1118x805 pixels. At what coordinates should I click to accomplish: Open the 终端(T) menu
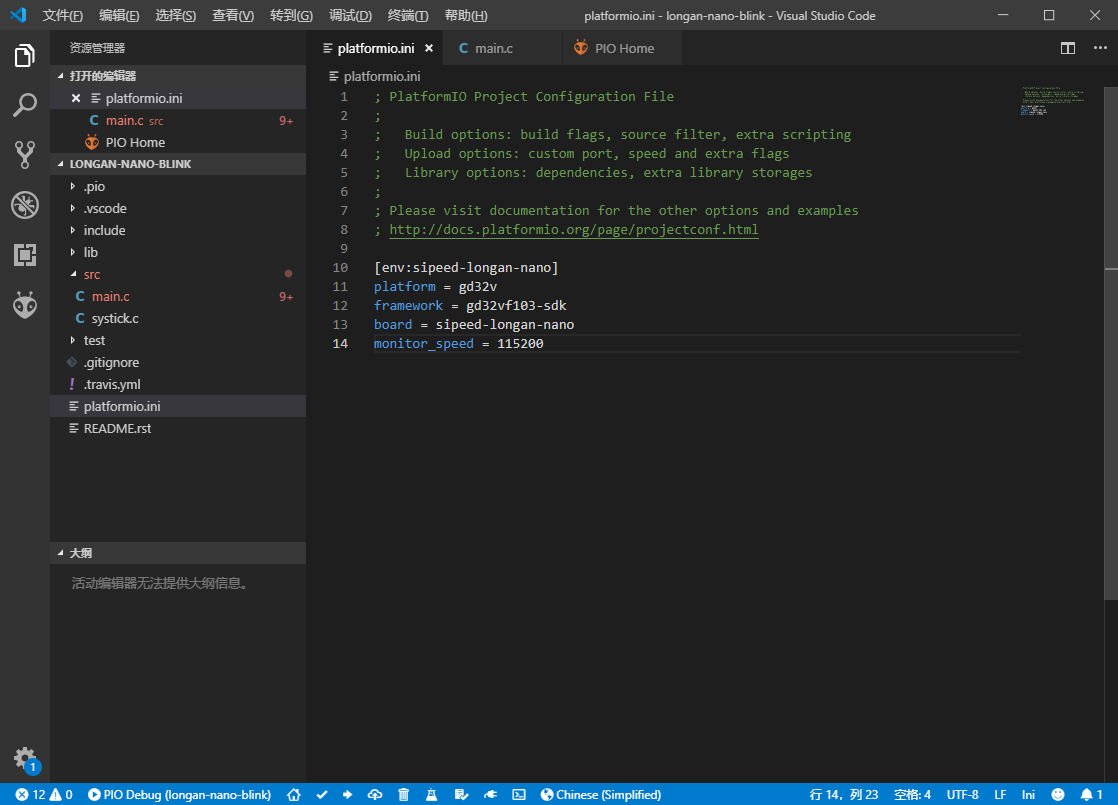click(408, 16)
